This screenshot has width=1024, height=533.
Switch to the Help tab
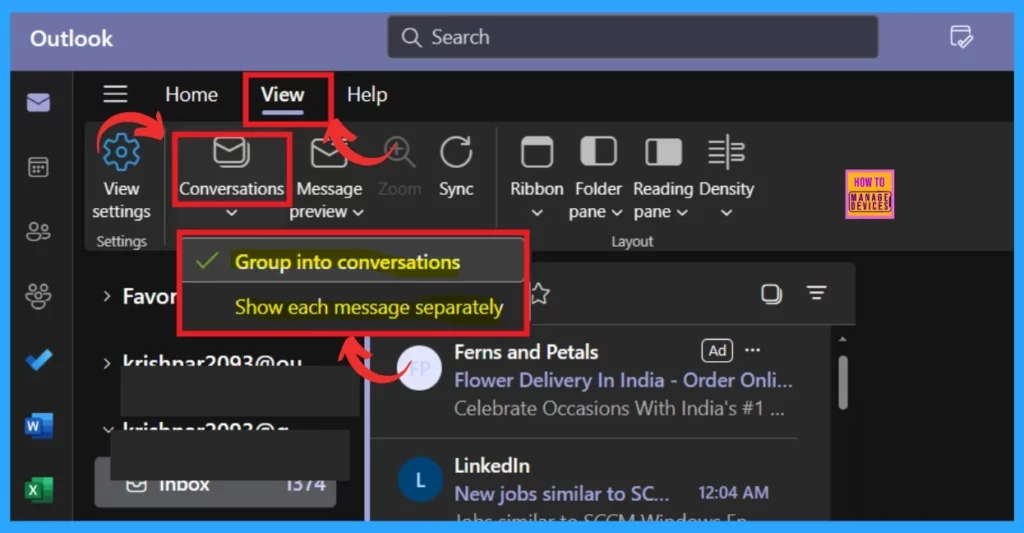pos(367,95)
